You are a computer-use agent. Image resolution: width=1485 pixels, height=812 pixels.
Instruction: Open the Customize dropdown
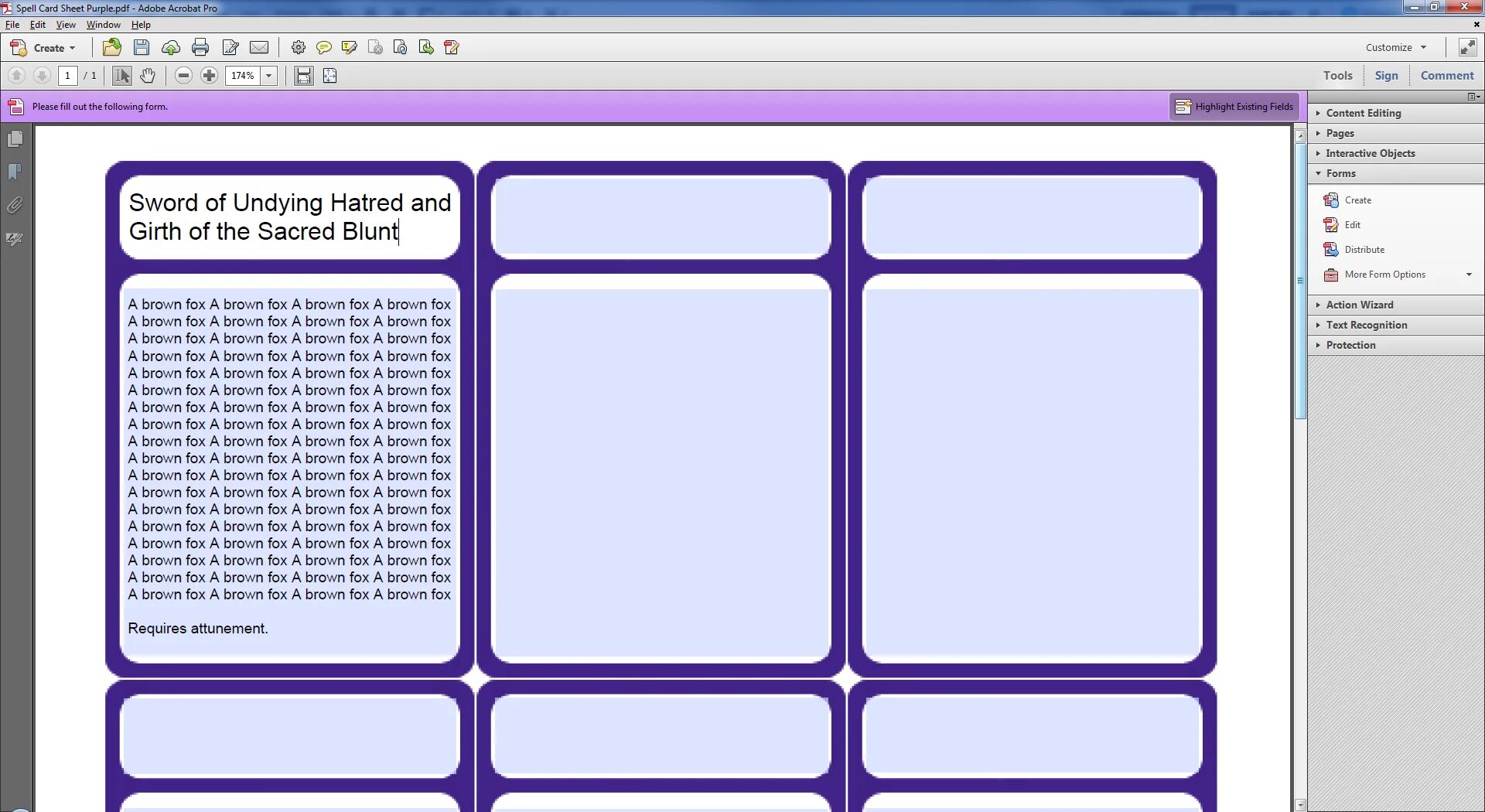point(1396,48)
